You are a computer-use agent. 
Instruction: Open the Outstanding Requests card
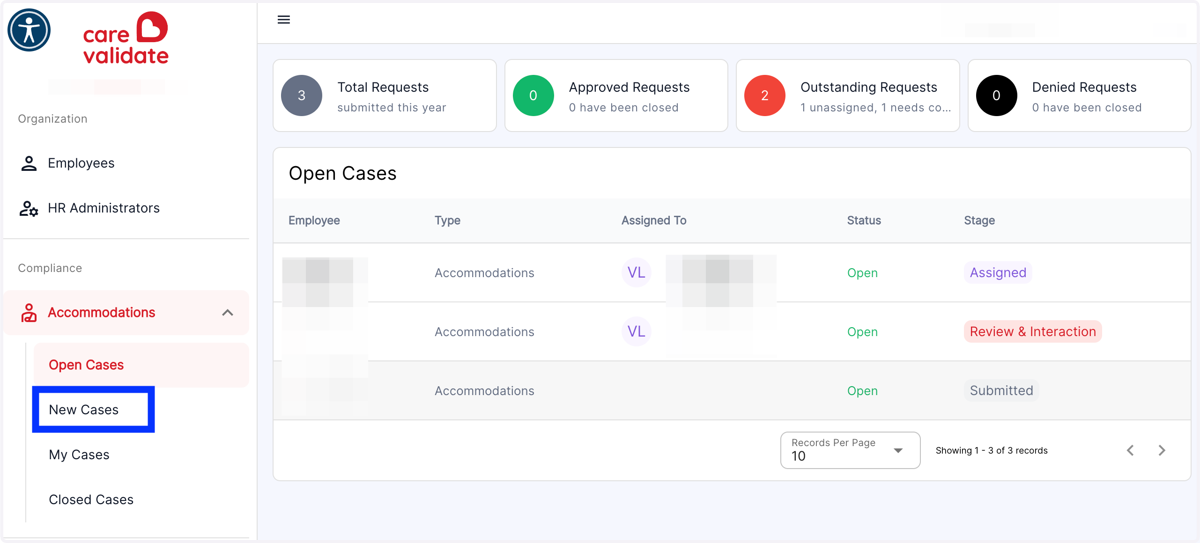(848, 96)
